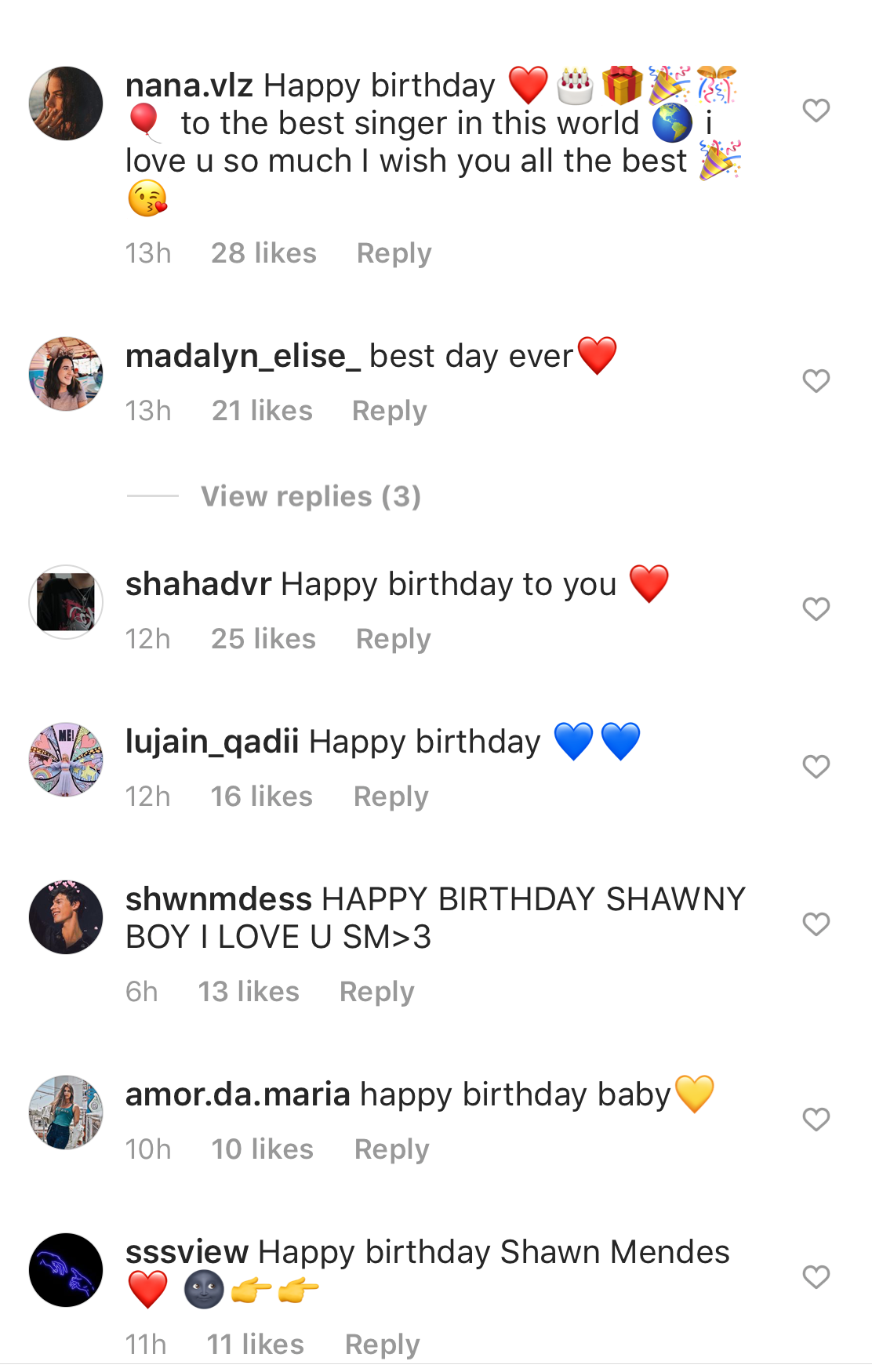Open the shwnmdess username link
This screenshot has height=1372, width=872.
219,899
